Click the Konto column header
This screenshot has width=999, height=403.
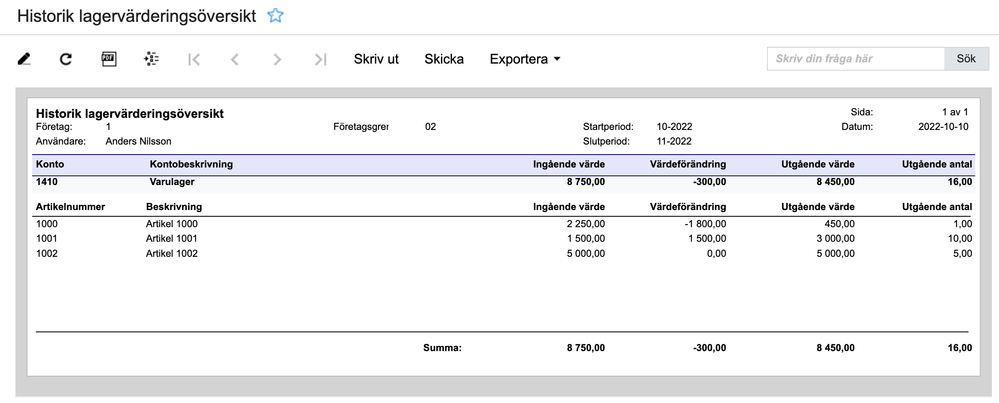click(x=51, y=163)
